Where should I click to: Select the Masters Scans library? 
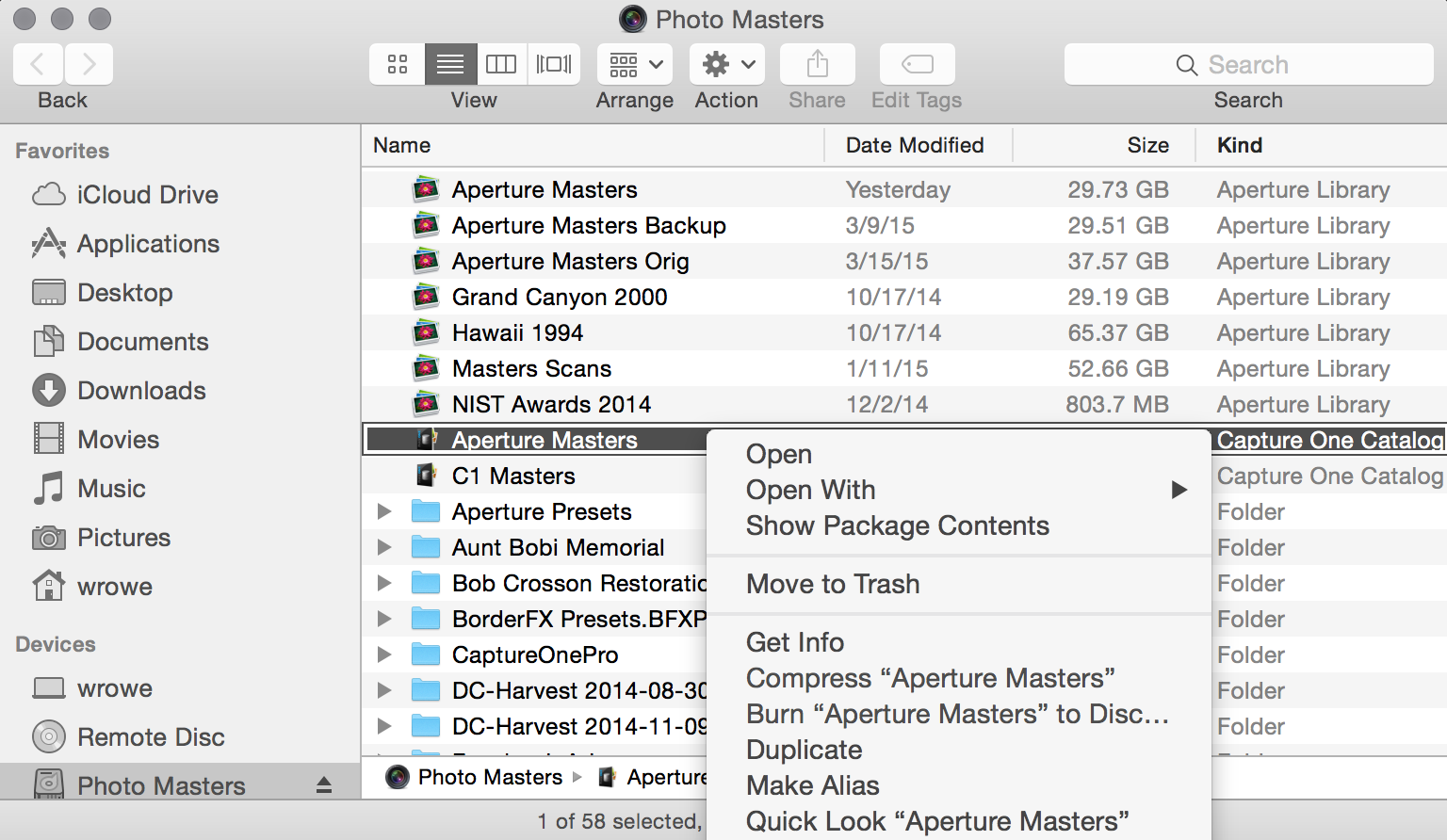coord(904,369)
